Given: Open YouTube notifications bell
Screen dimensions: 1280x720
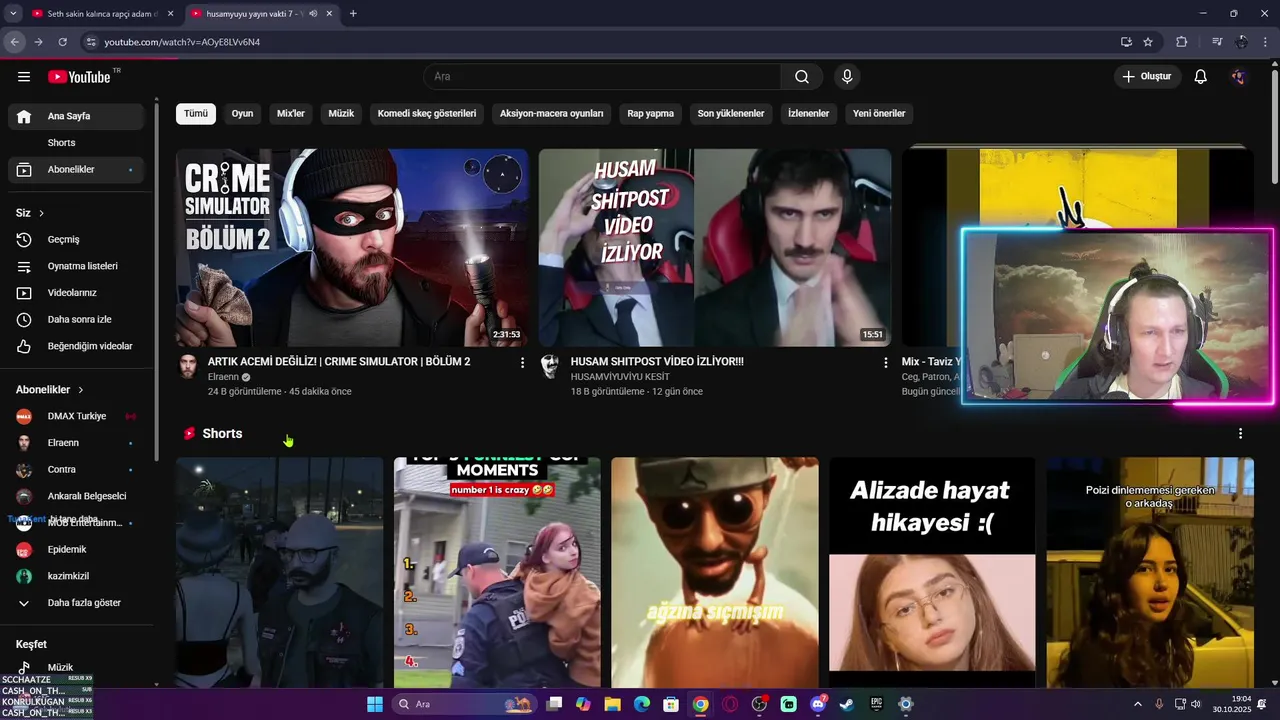Looking at the screenshot, I should (x=1201, y=77).
